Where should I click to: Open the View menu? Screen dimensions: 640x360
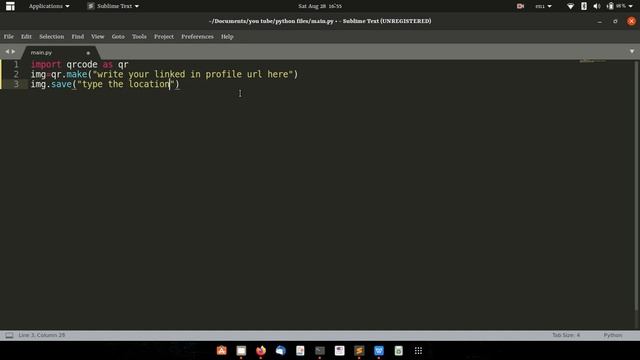(x=98, y=37)
